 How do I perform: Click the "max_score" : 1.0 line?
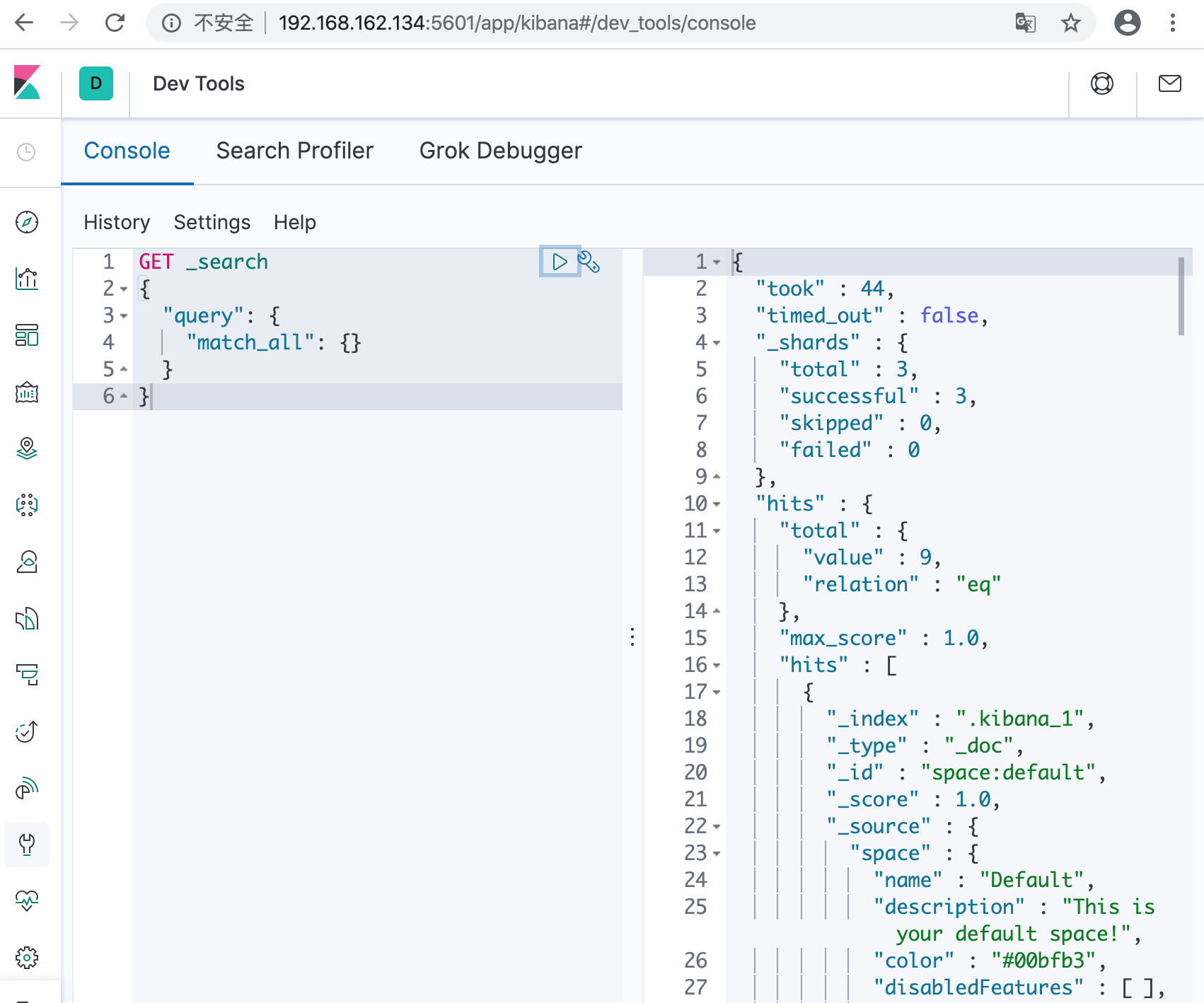pyautogui.click(x=884, y=638)
